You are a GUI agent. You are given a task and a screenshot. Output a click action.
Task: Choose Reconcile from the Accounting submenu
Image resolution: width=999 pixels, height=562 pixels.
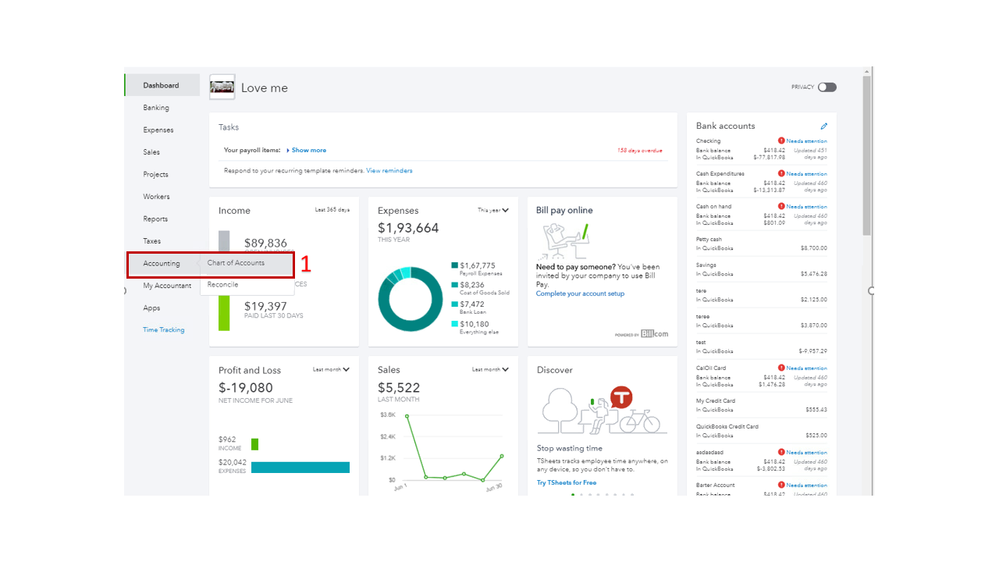pyautogui.click(x=222, y=285)
